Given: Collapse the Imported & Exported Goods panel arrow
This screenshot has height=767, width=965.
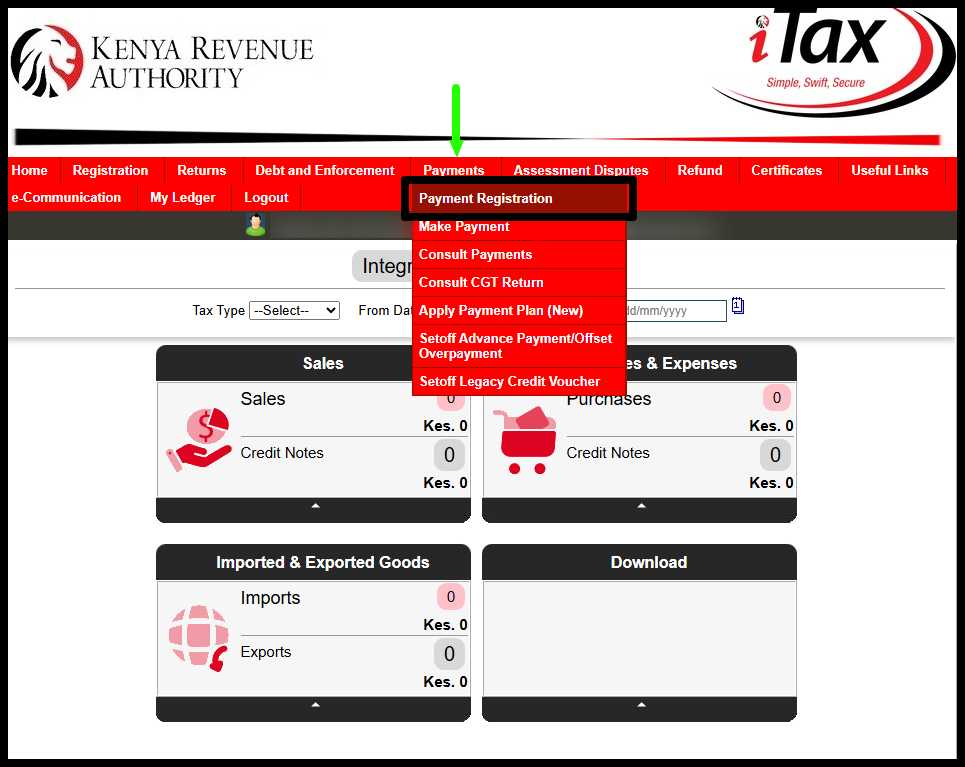Looking at the screenshot, I should pos(315,704).
